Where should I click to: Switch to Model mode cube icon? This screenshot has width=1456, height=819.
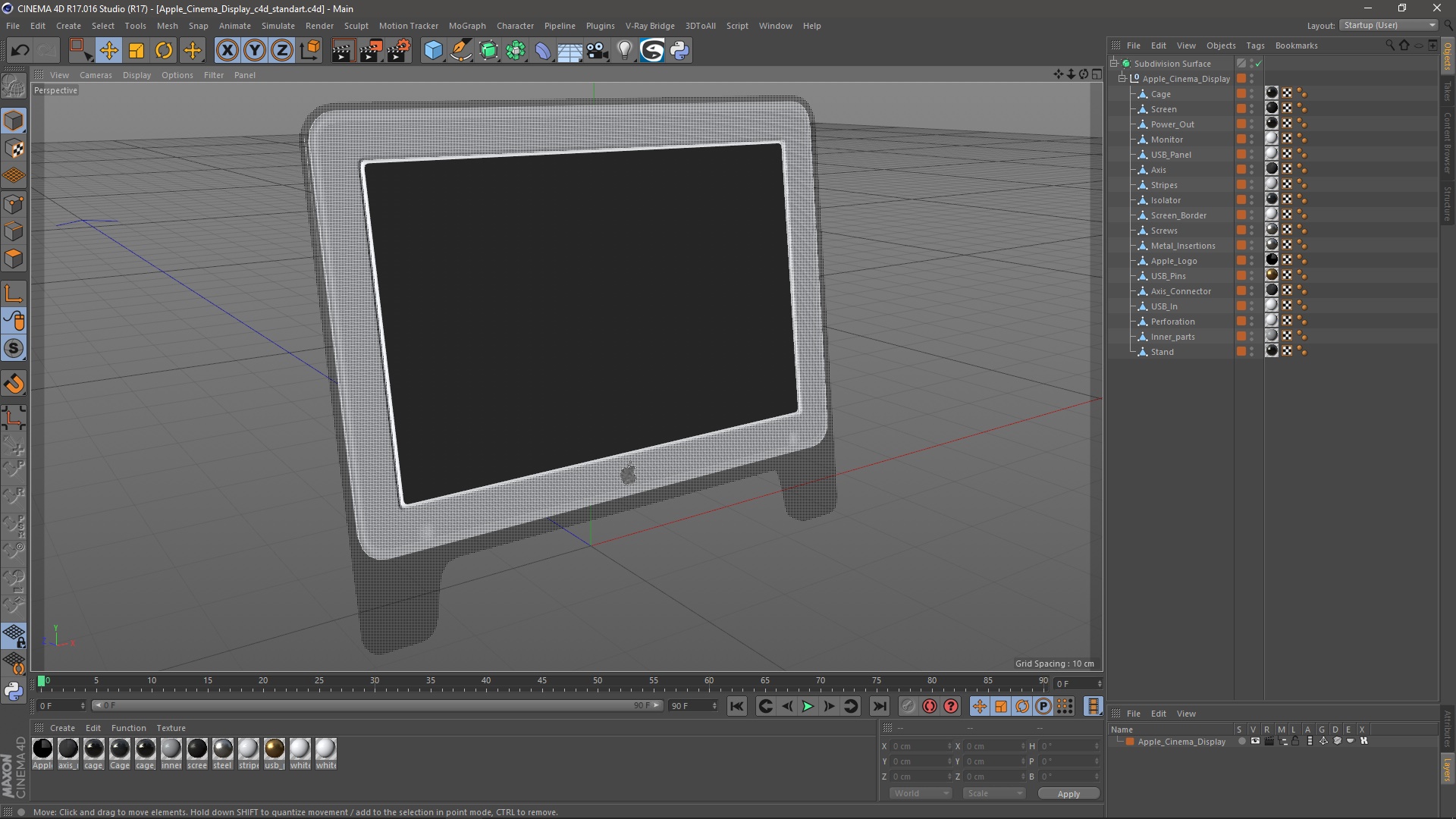click(x=14, y=121)
